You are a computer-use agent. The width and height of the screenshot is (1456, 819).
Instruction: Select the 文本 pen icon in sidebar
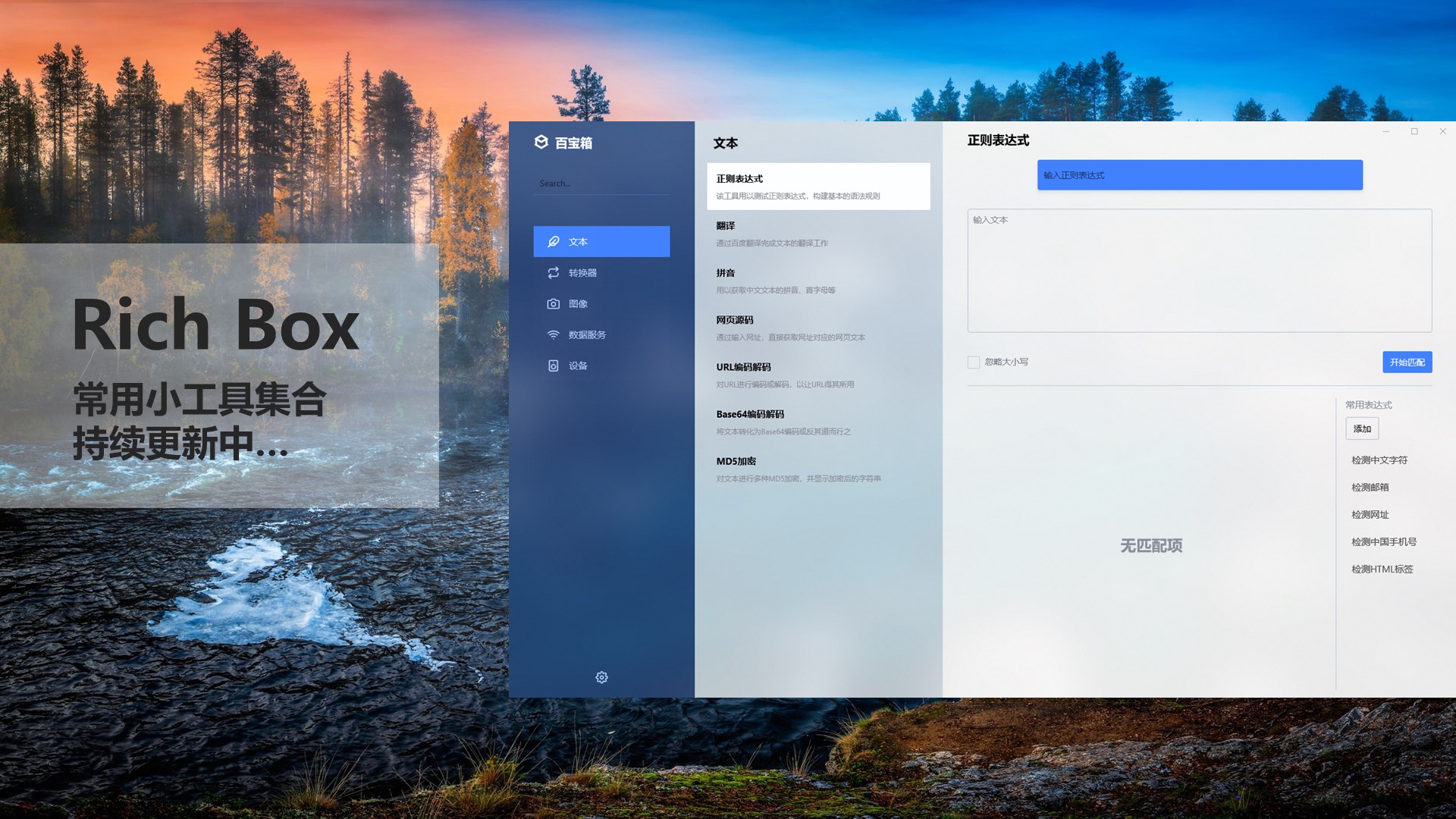(554, 241)
